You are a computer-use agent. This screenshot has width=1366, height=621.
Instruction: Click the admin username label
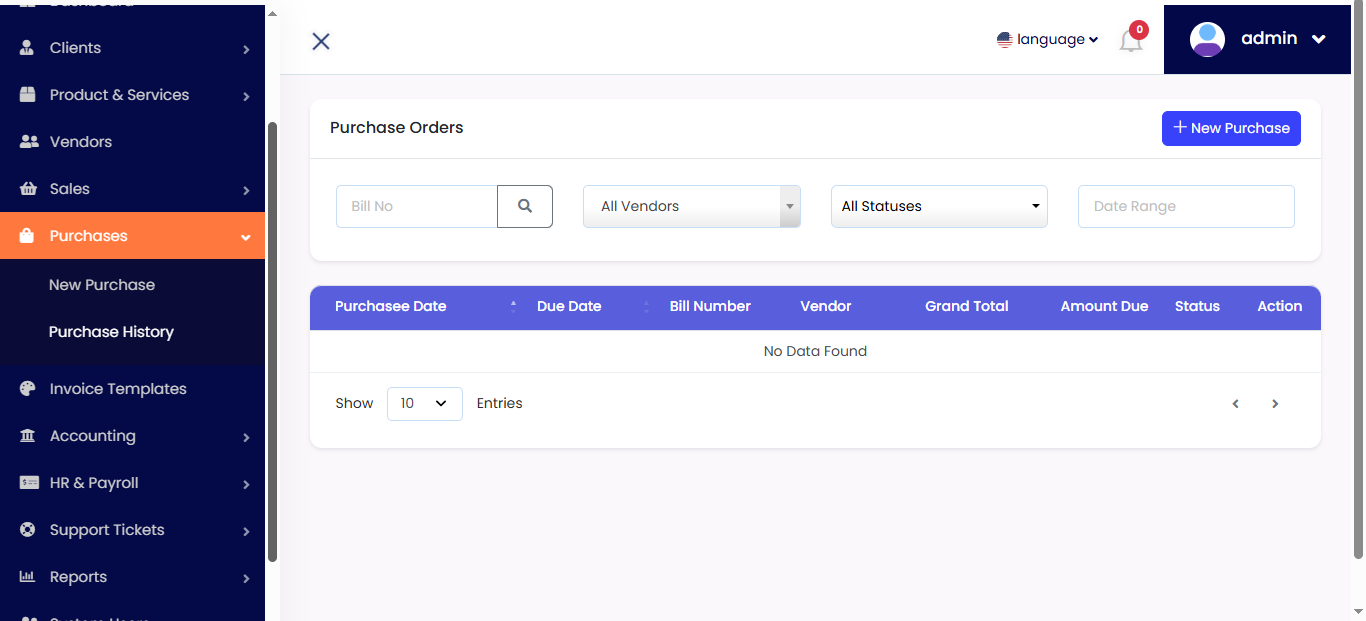[1269, 38]
